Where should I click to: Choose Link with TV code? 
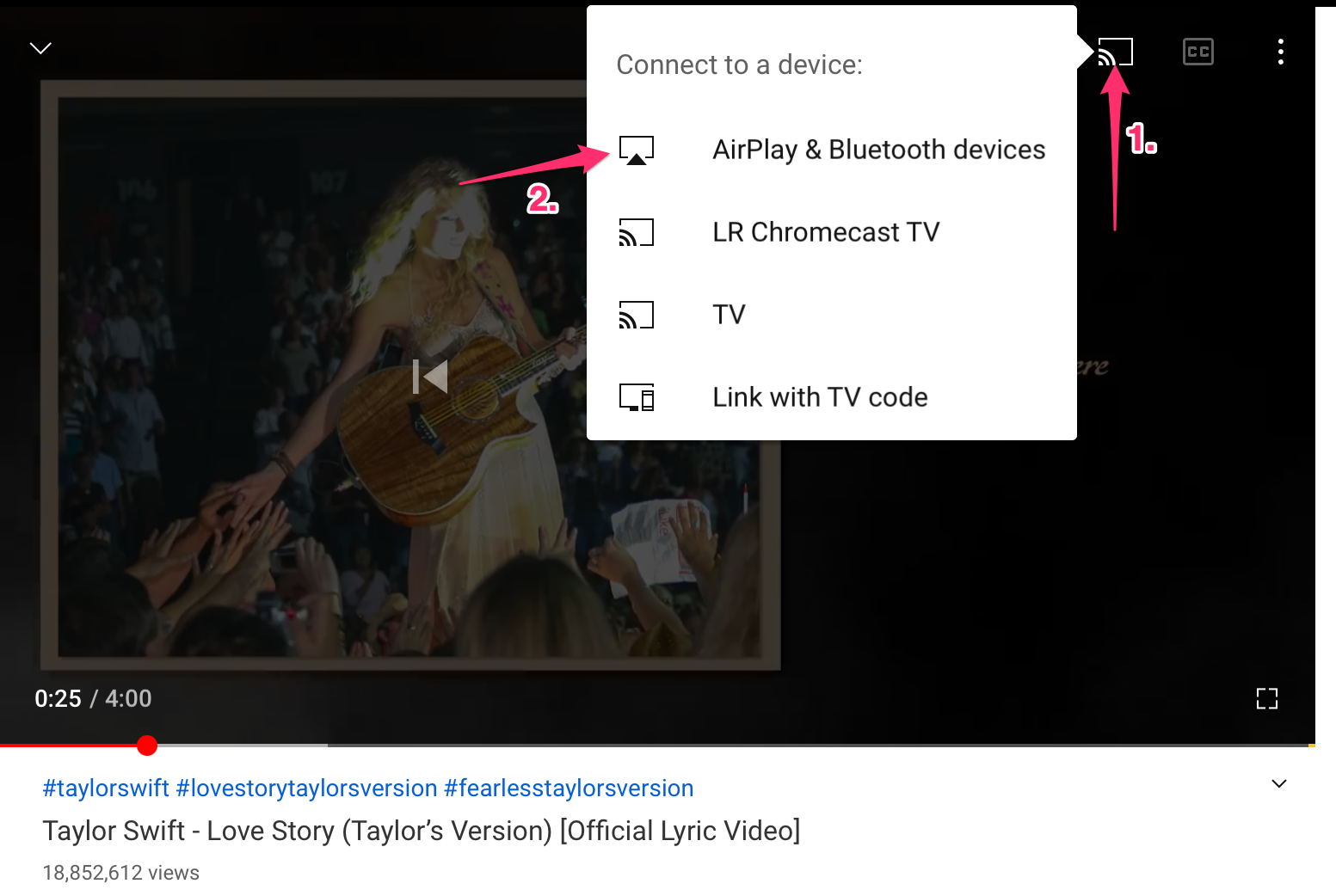pos(820,396)
